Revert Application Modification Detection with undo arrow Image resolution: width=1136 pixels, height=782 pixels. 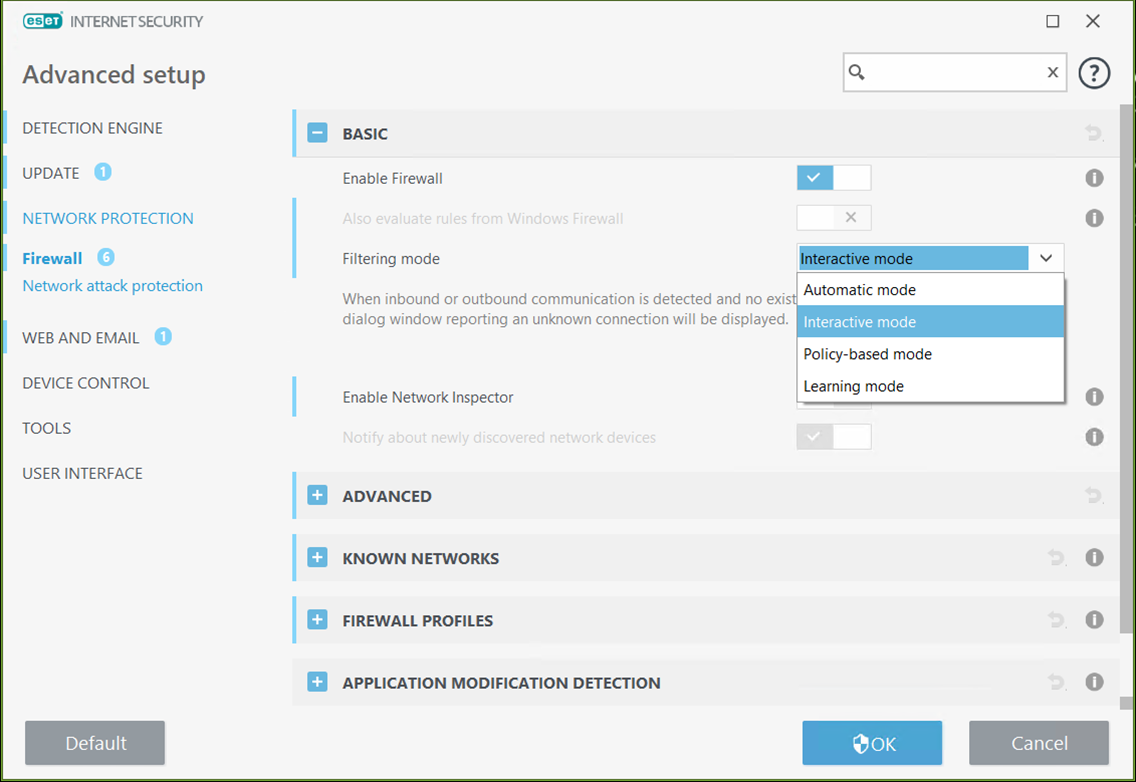[1056, 683]
